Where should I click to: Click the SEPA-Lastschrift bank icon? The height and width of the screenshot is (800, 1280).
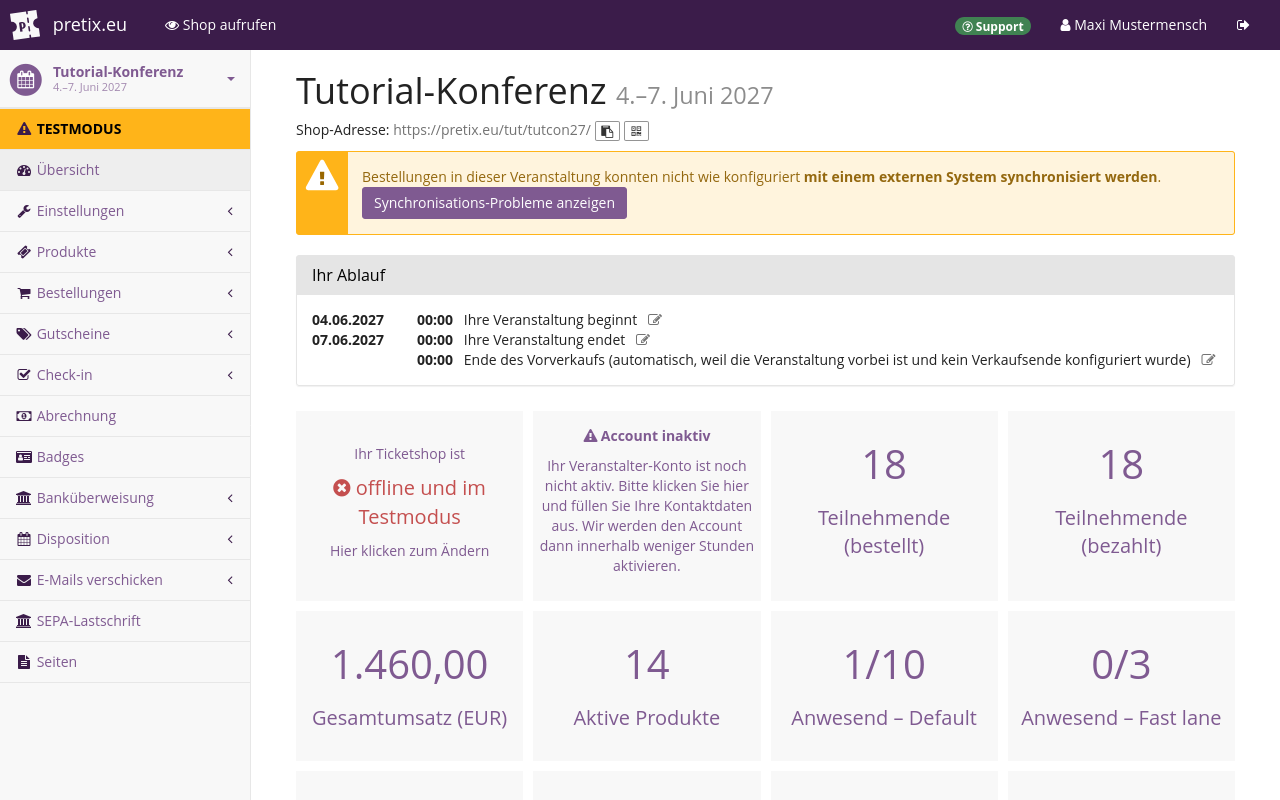(24, 621)
